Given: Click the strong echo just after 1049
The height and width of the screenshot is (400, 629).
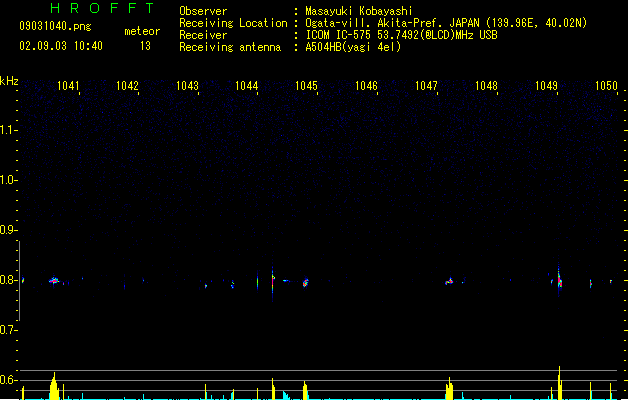Looking at the screenshot, I should [x=559, y=280].
